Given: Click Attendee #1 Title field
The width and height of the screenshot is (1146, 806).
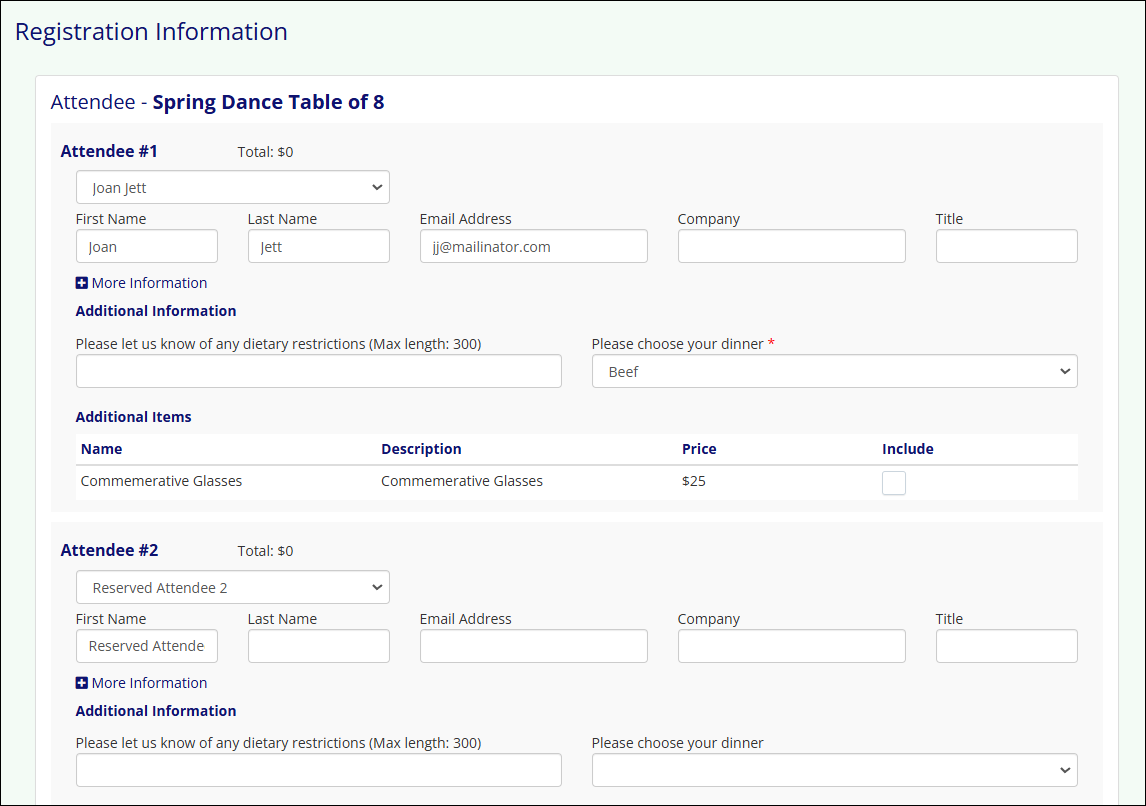Looking at the screenshot, I should point(1006,246).
